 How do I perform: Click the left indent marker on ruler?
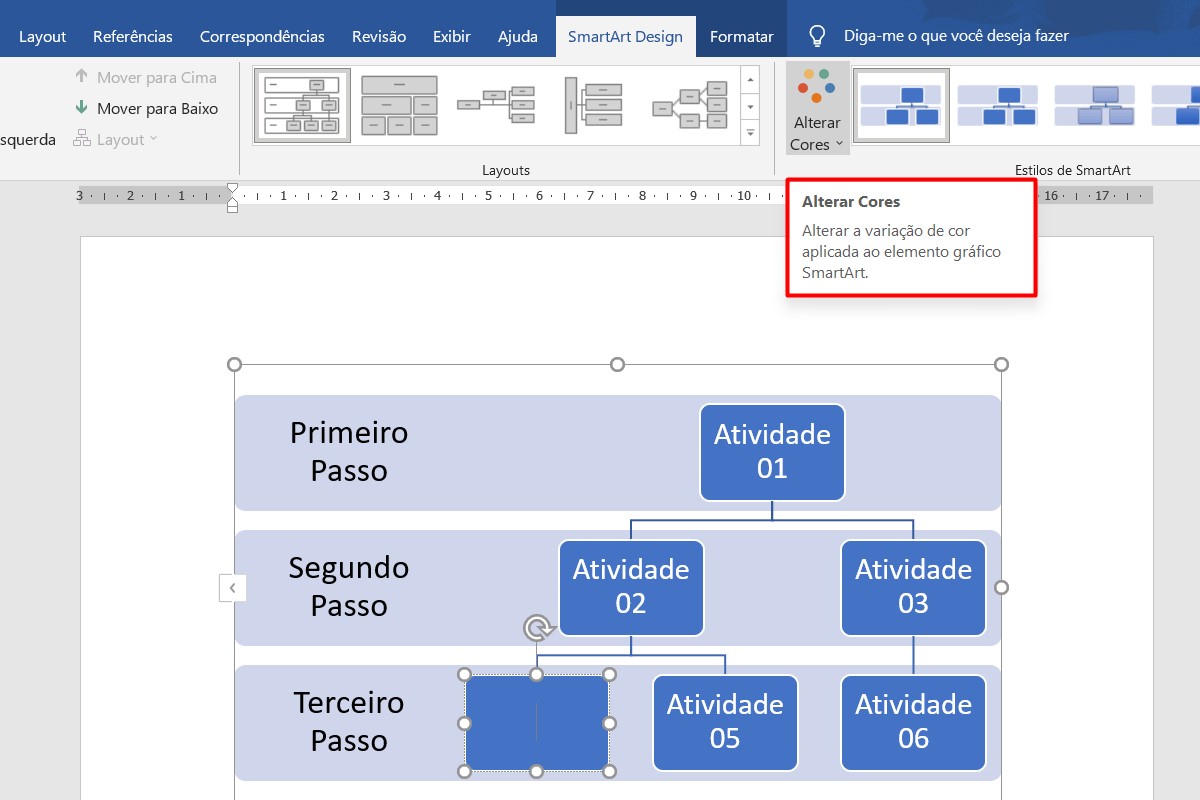[x=232, y=206]
